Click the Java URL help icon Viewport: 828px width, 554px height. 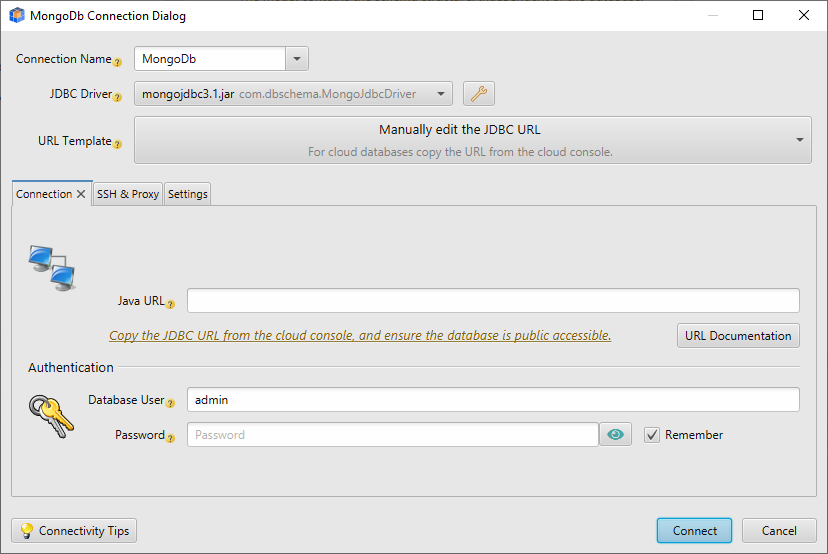170,304
